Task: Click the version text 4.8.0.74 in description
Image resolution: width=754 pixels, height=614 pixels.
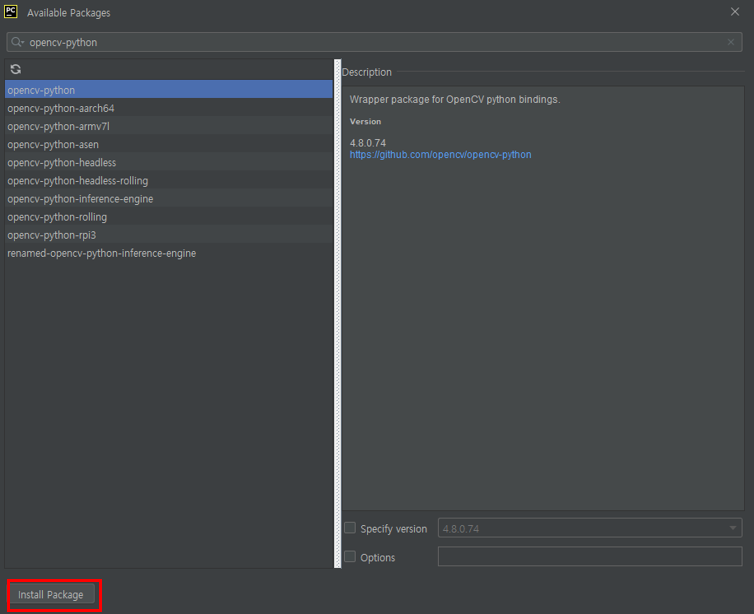Action: (367, 143)
